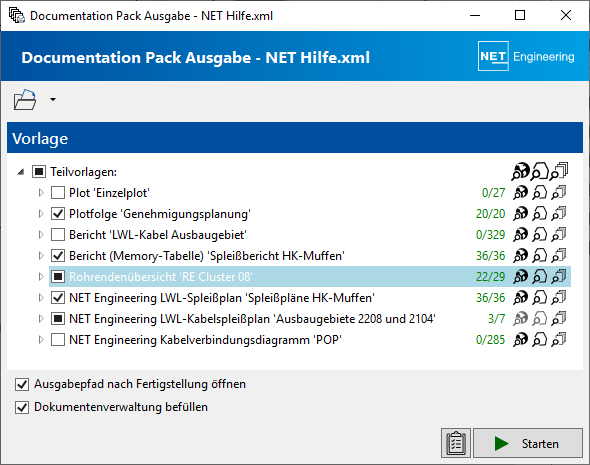Click globe search icon for Plotfolge 'Genehmigungsplanung'
The image size is (590, 465).
coord(521,214)
